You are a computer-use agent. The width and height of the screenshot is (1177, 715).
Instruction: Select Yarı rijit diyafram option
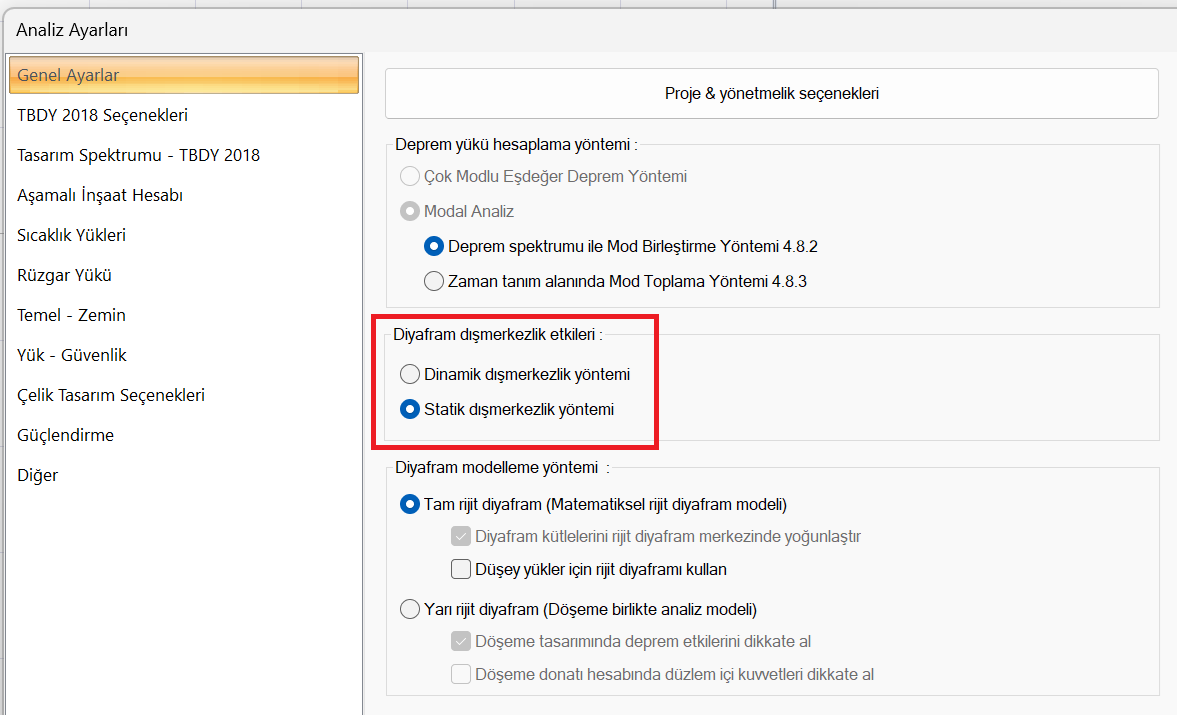pyautogui.click(x=409, y=610)
